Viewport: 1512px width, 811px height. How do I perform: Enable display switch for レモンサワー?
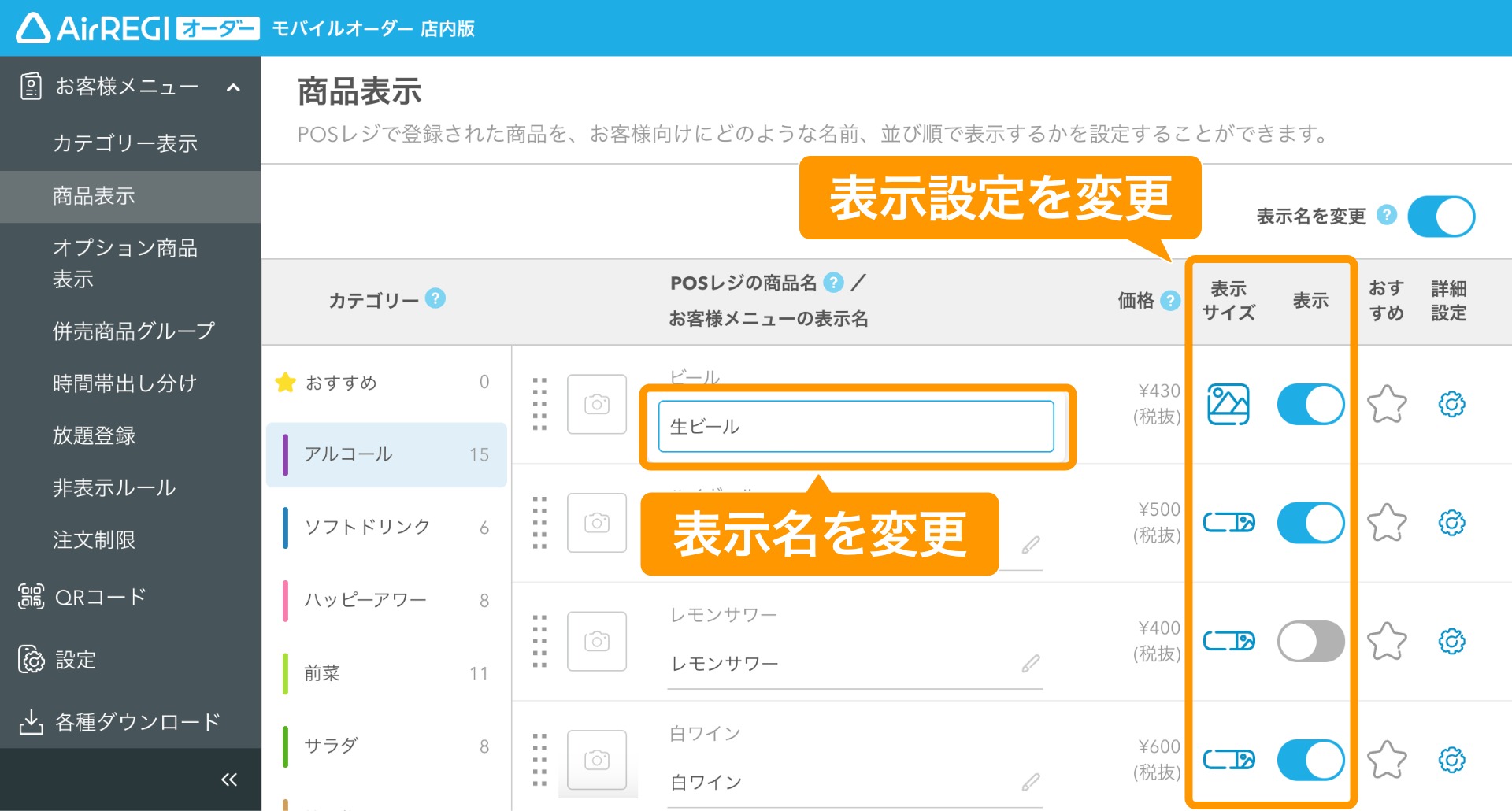(1310, 641)
